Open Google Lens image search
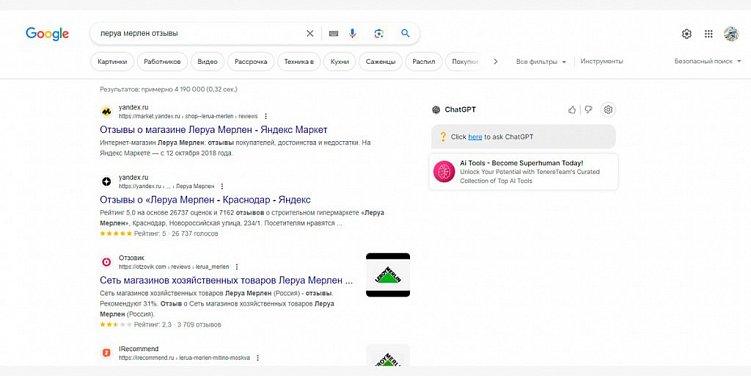 tap(379, 33)
